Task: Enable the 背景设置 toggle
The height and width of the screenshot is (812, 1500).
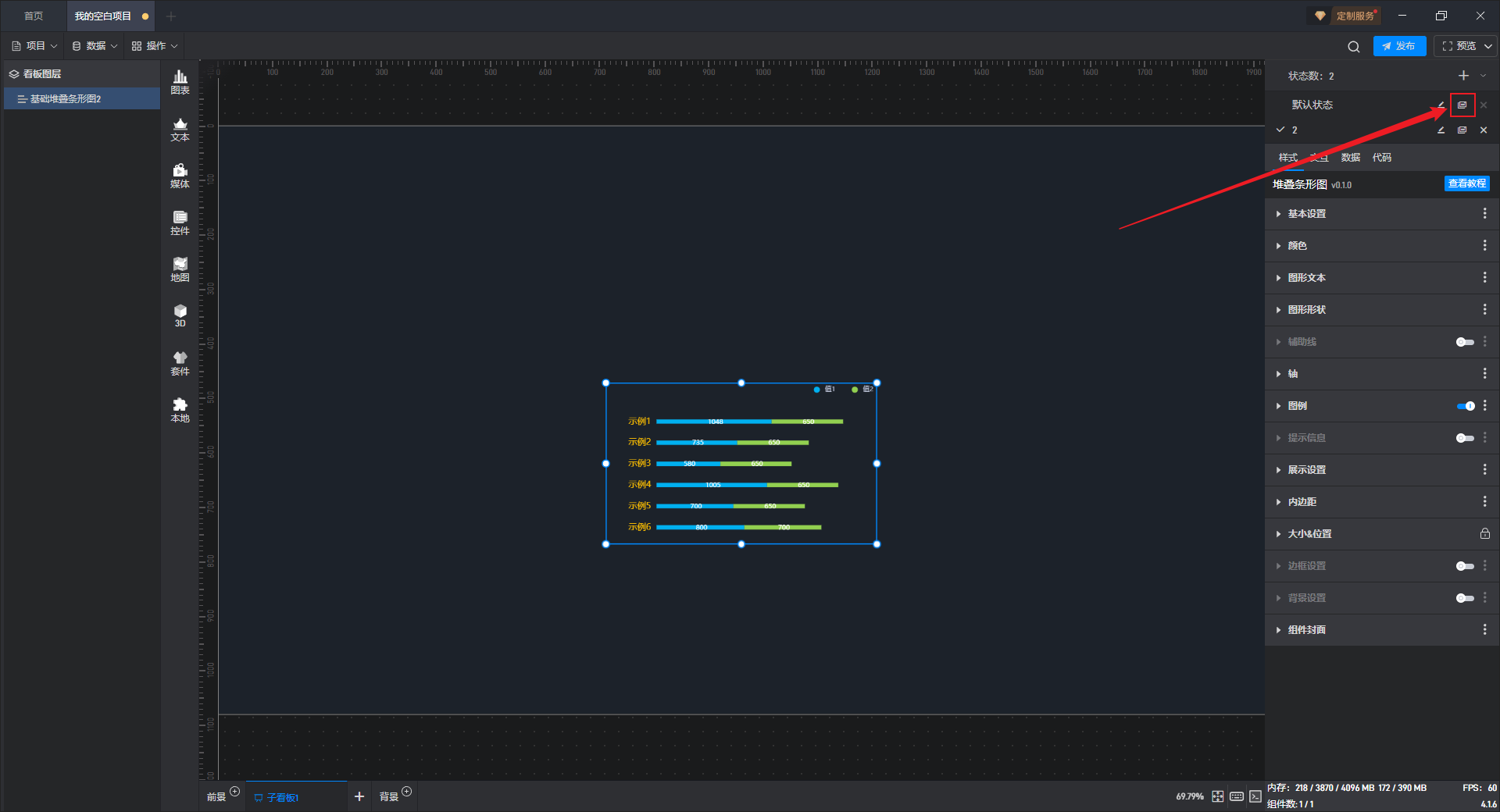Action: click(x=1465, y=598)
